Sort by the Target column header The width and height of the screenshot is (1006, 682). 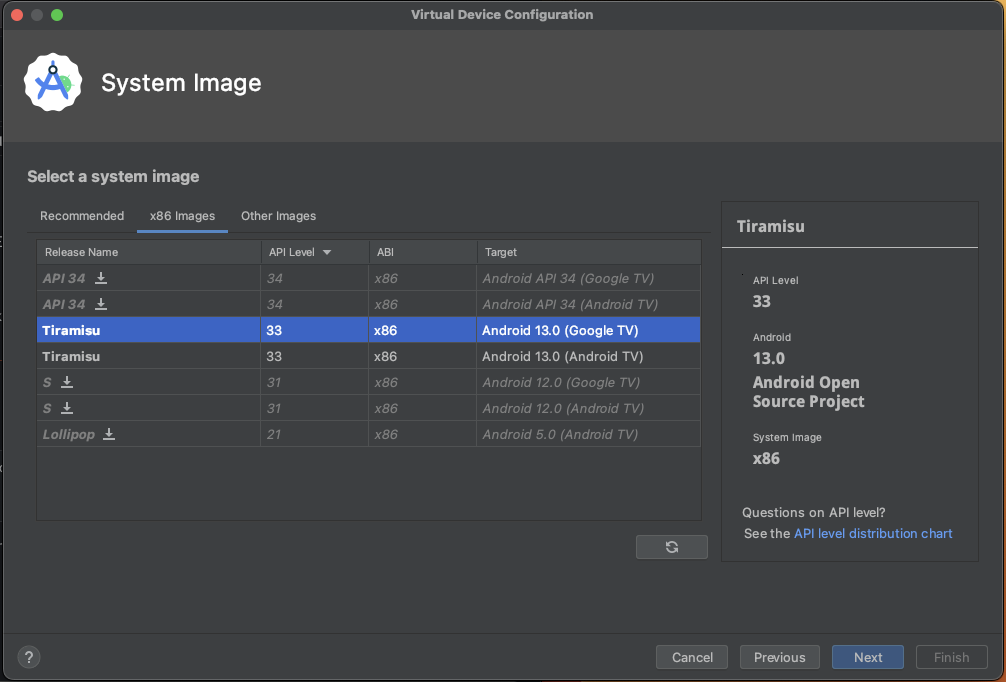coord(588,252)
